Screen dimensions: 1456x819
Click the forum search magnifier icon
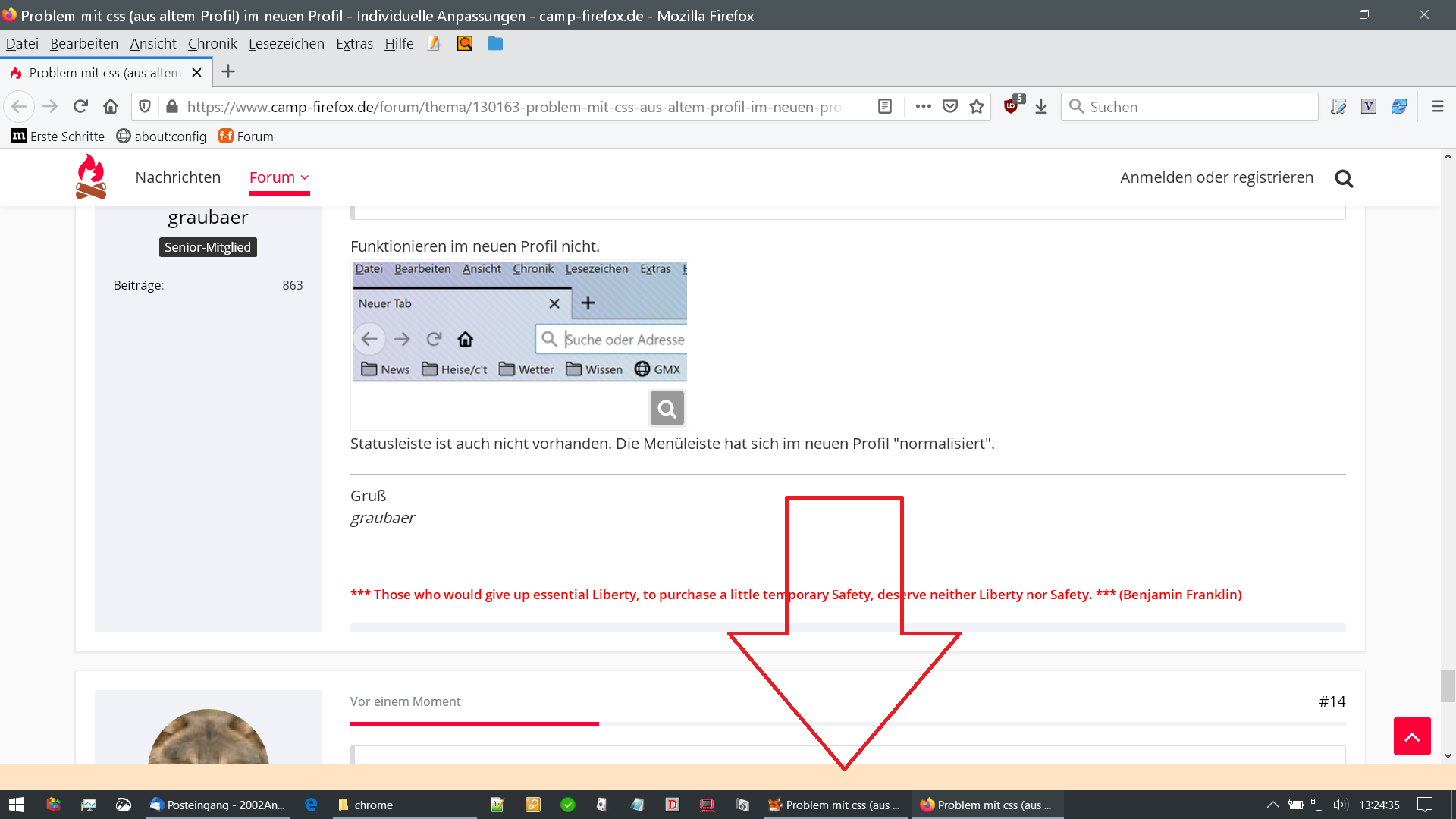coord(1344,178)
